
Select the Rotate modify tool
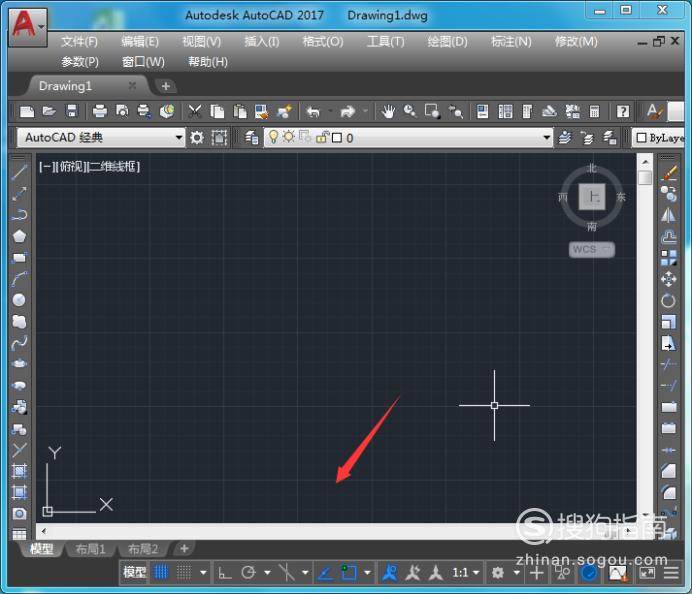[x=669, y=301]
